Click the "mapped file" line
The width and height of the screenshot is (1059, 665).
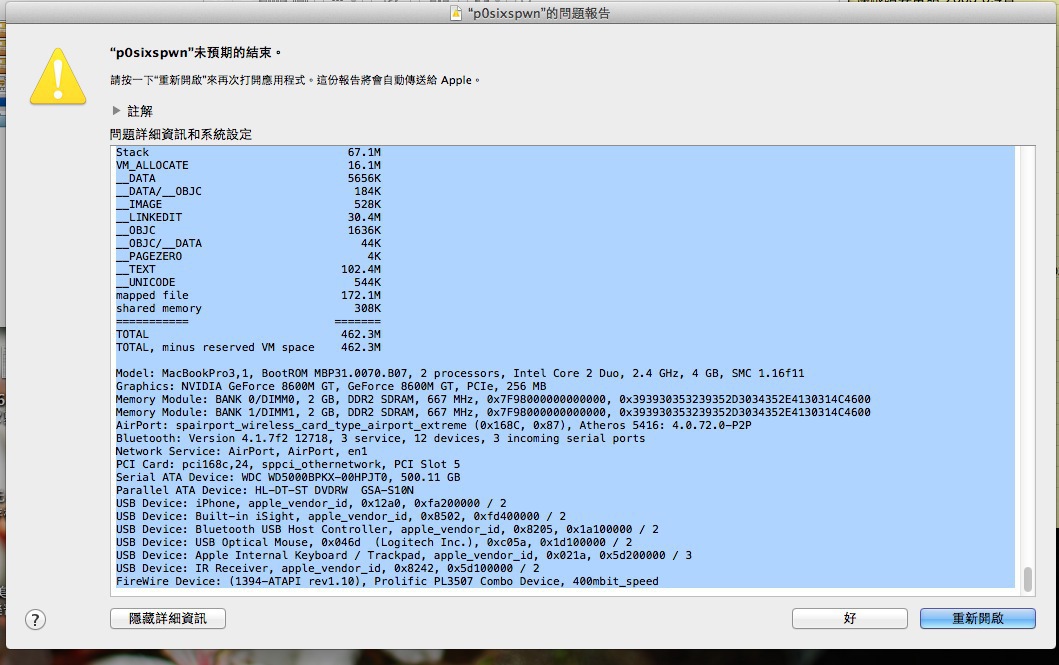click(x=248, y=295)
